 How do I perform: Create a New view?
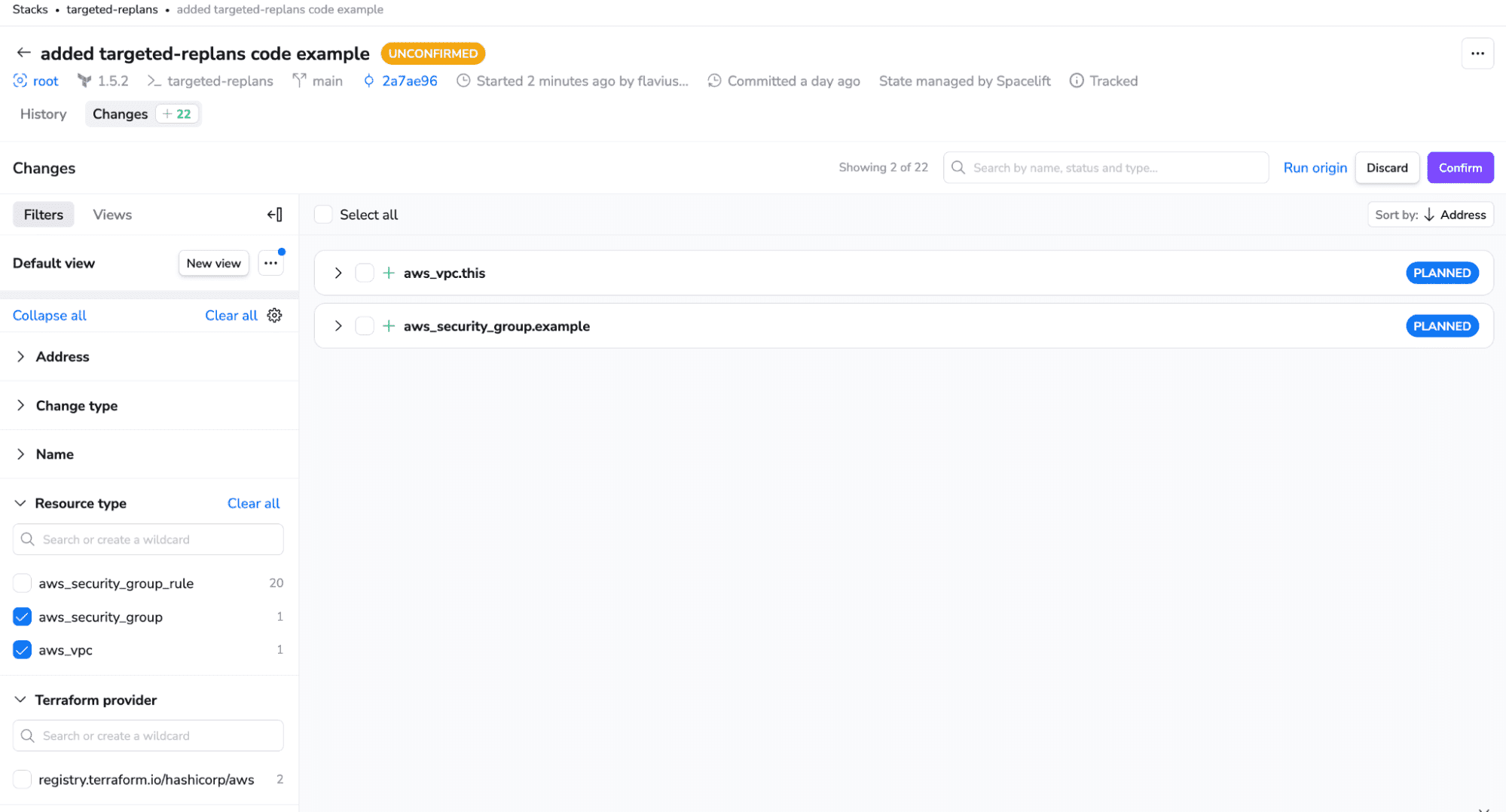(214, 263)
